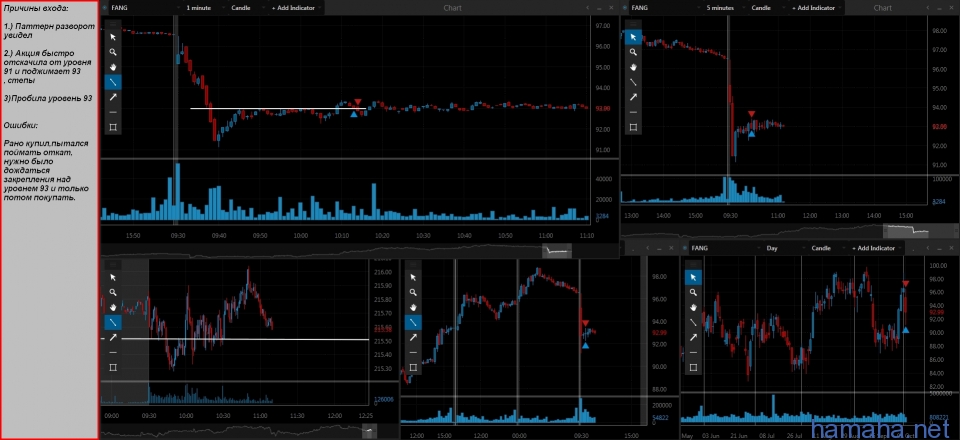
Task: Select magnifier tool in bottom-middle chart
Action: click(413, 292)
